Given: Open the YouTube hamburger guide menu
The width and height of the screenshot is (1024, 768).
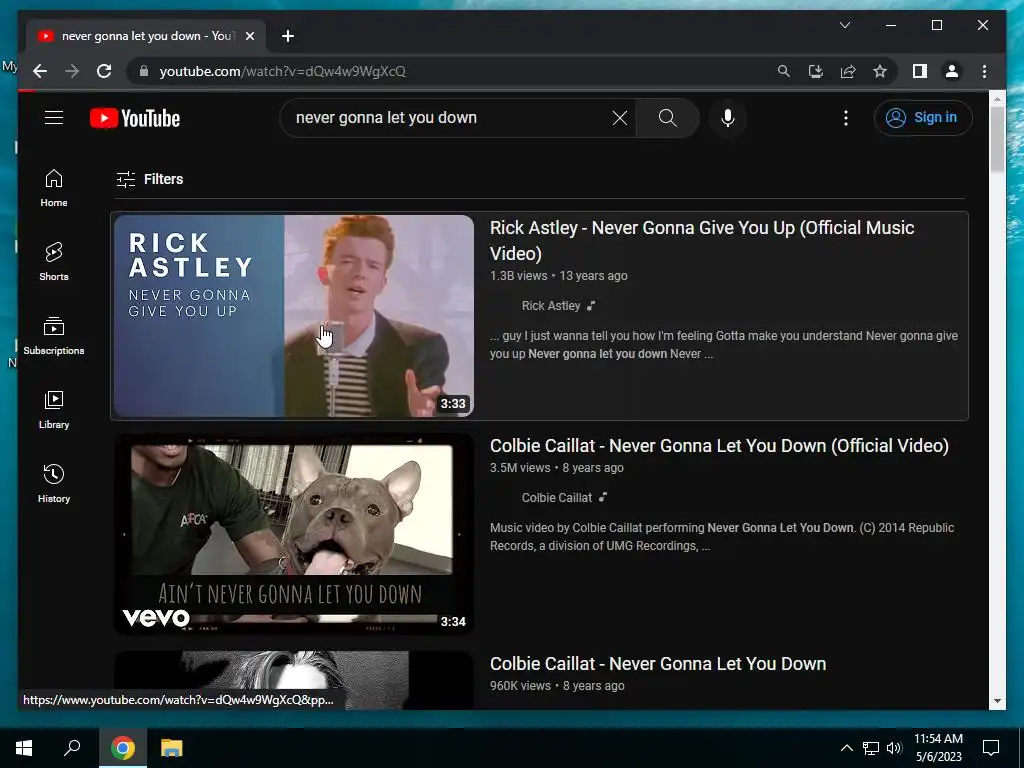Looking at the screenshot, I should (54, 118).
